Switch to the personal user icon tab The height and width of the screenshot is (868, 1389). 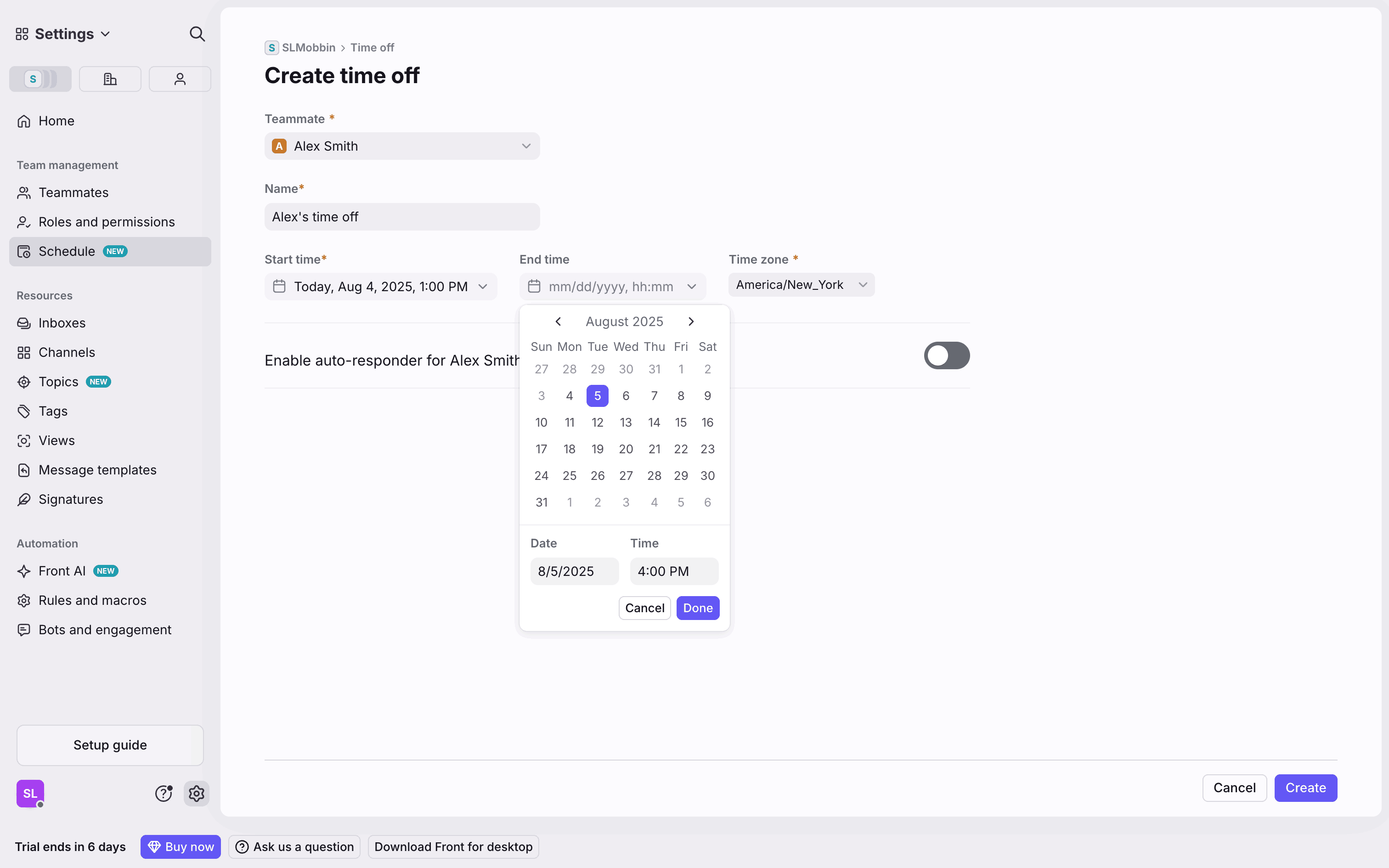pyautogui.click(x=180, y=79)
